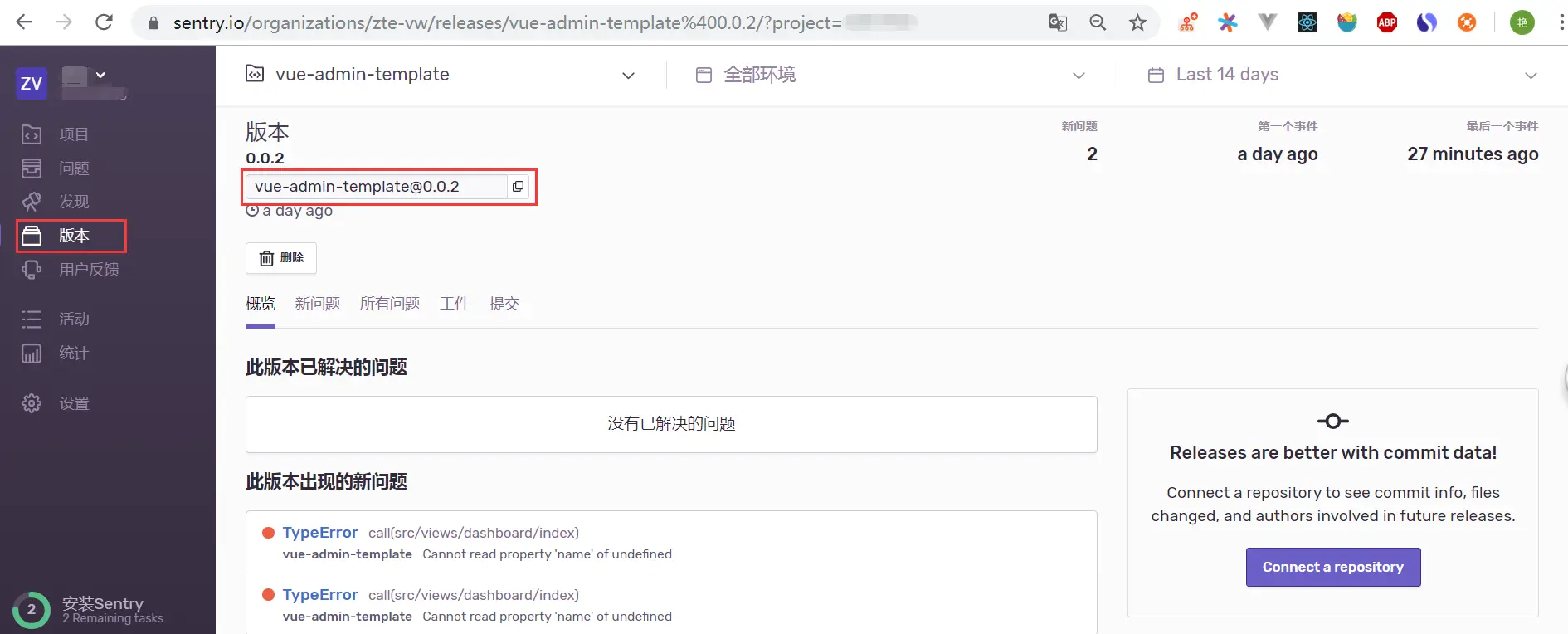Click the browser forward arrow
The image size is (1568, 634).
[x=64, y=22]
